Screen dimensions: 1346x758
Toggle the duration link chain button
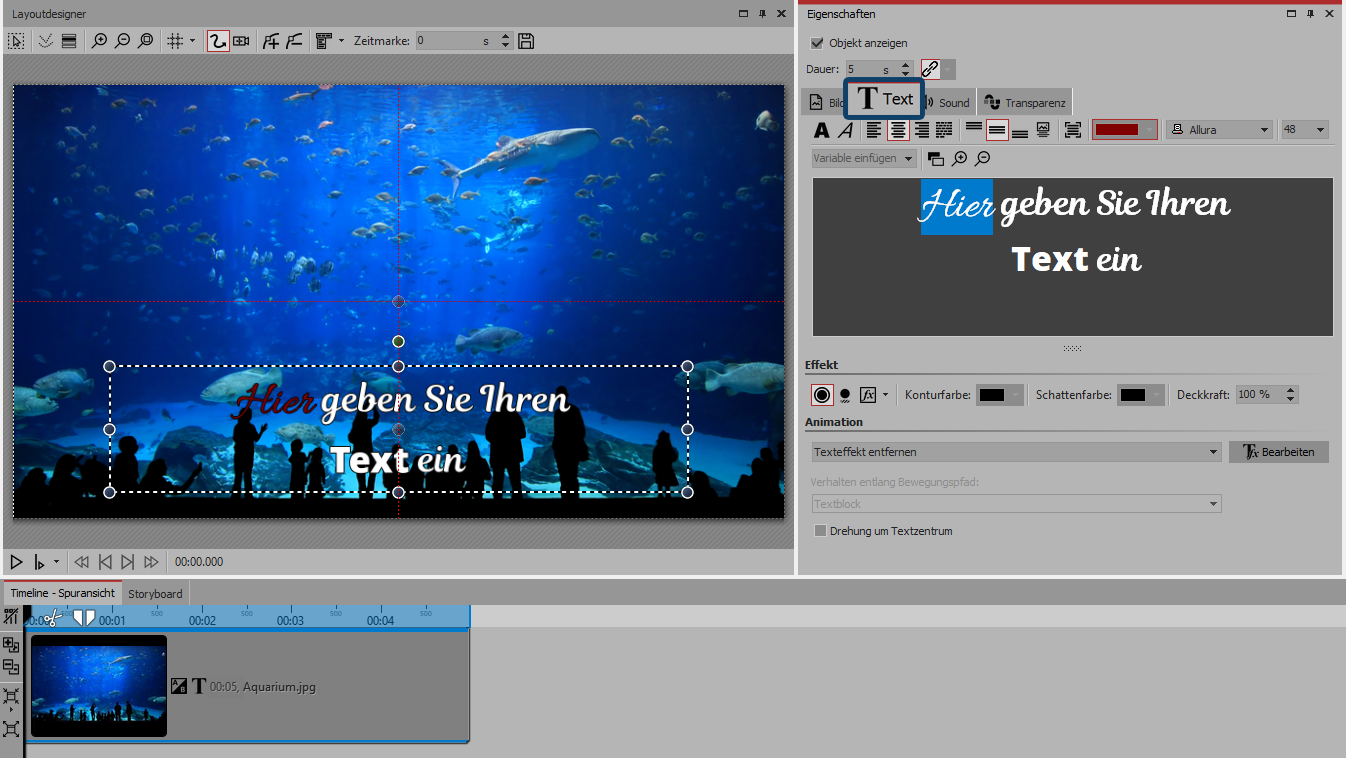click(930, 69)
